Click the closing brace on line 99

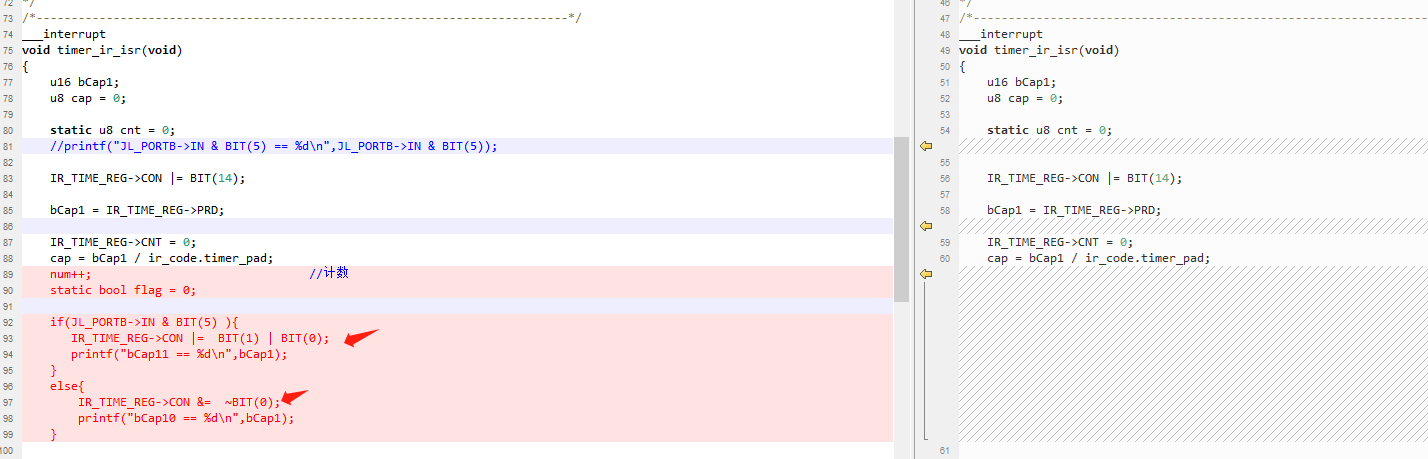(x=53, y=434)
